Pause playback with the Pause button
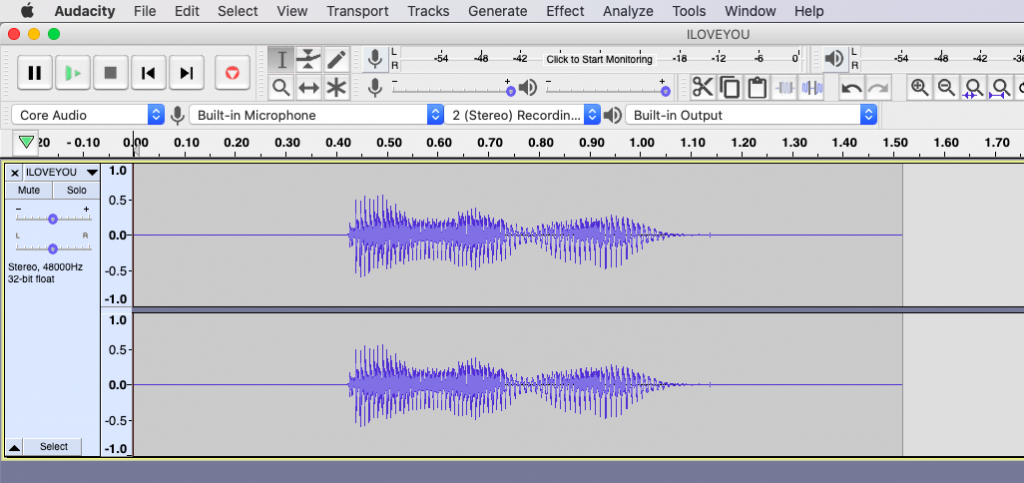 (35, 72)
